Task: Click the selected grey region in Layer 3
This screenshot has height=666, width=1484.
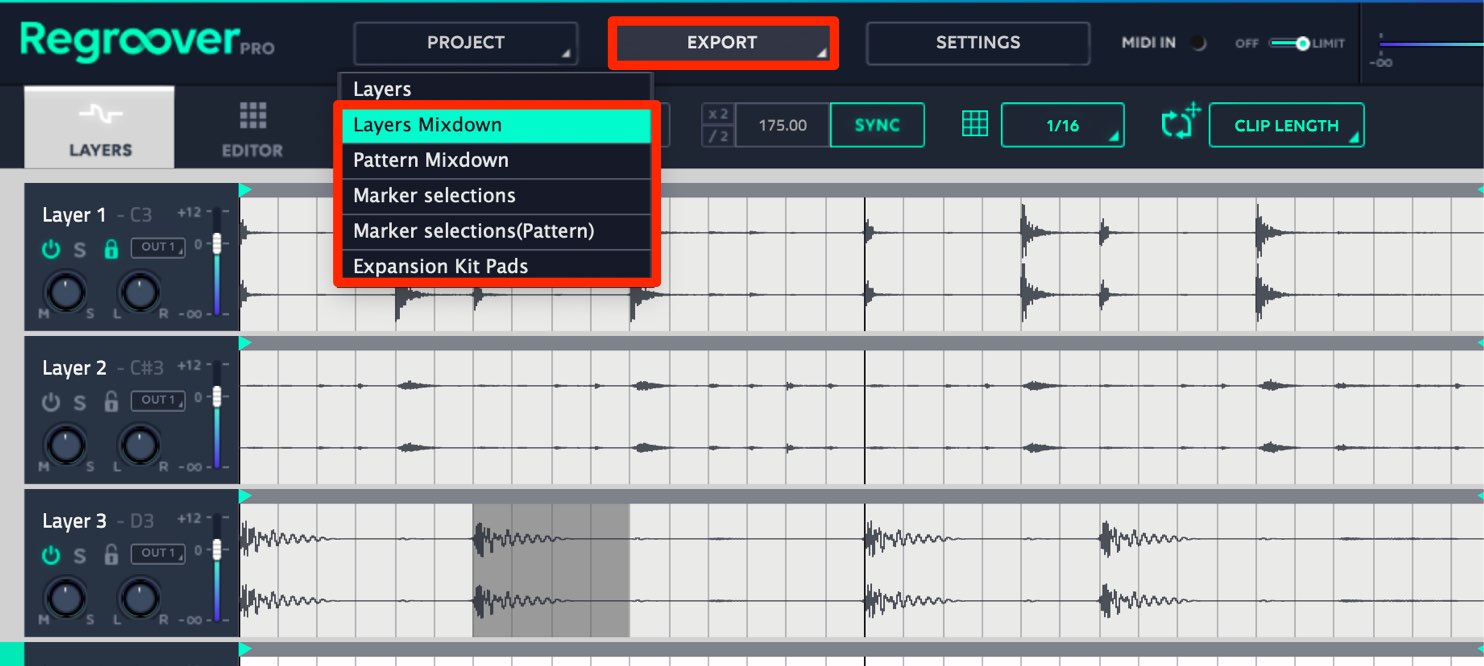Action: 551,570
